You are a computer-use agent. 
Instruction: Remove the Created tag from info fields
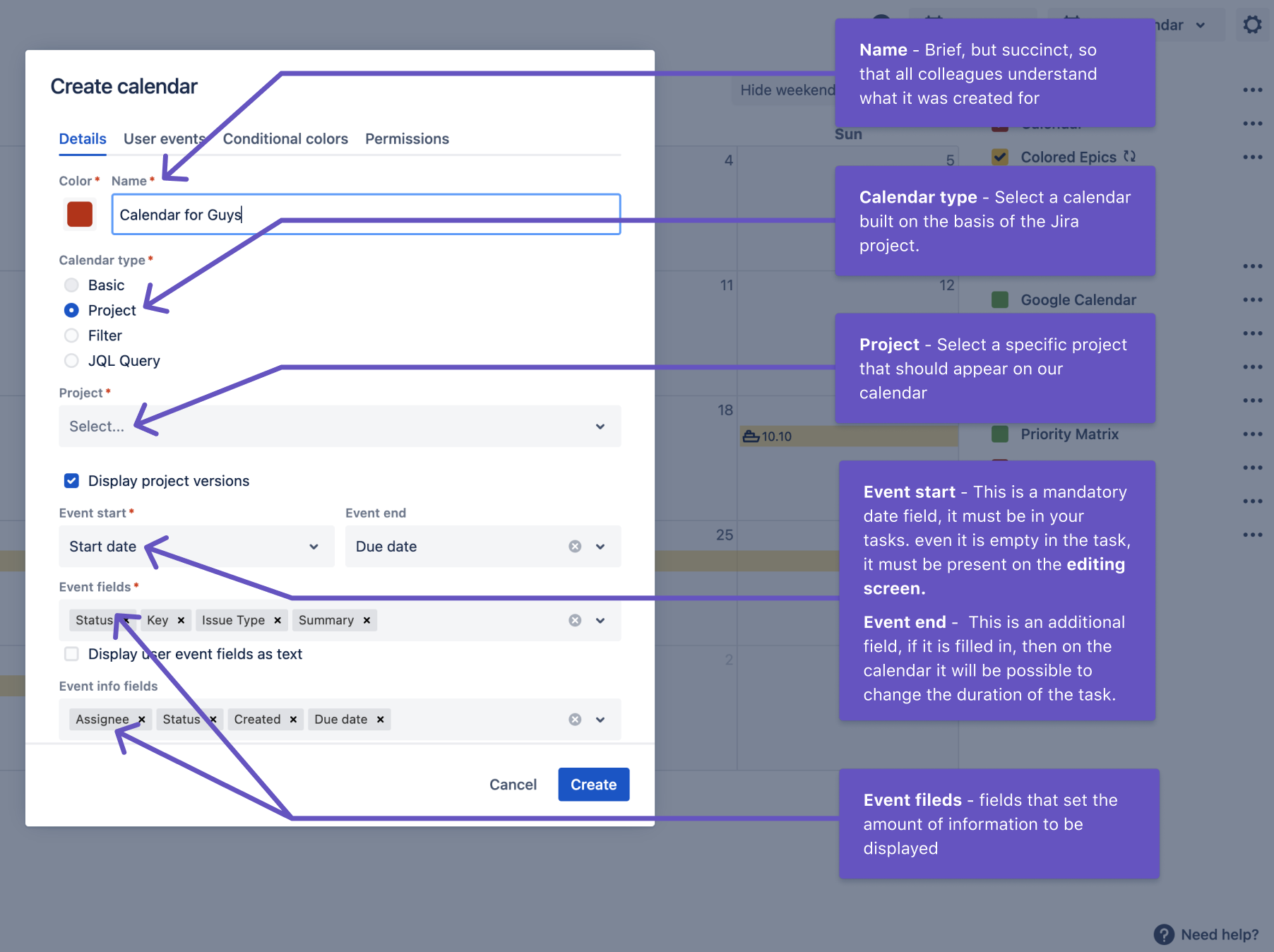pos(293,719)
